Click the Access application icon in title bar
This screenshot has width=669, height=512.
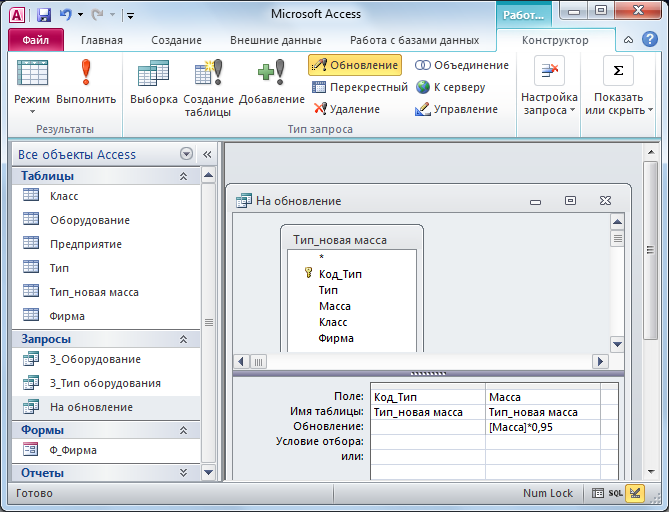[17, 15]
